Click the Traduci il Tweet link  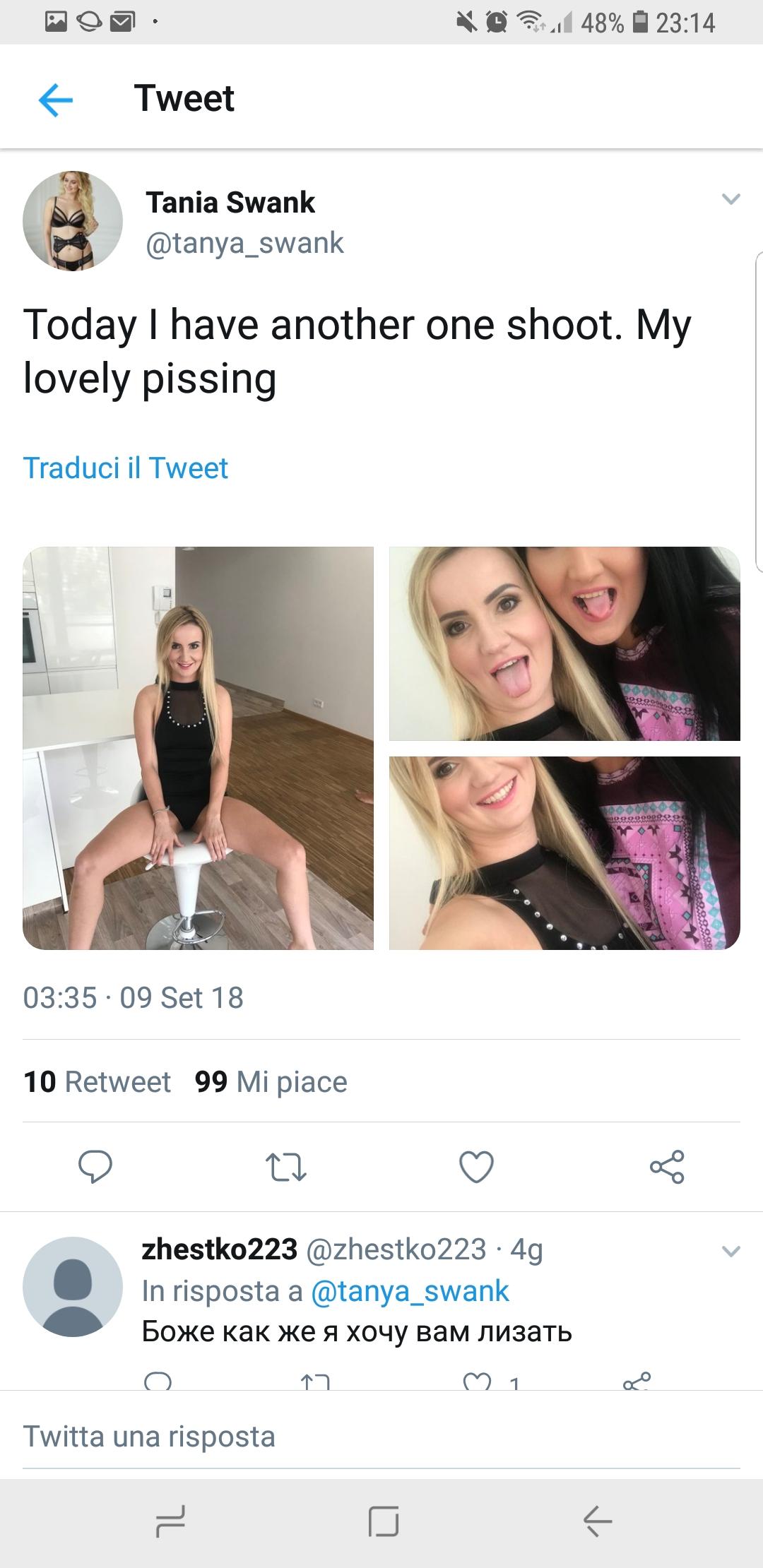point(126,468)
